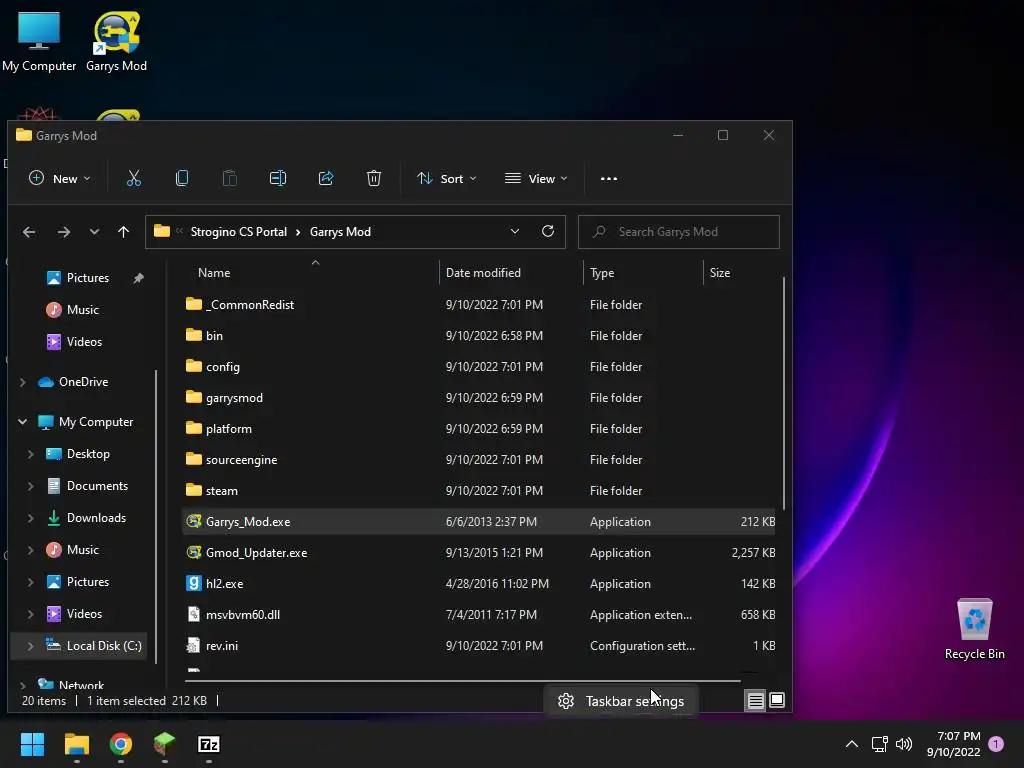Select Local Disk (C:) in tree
Screen dimensions: 1024x768
click(x=104, y=646)
